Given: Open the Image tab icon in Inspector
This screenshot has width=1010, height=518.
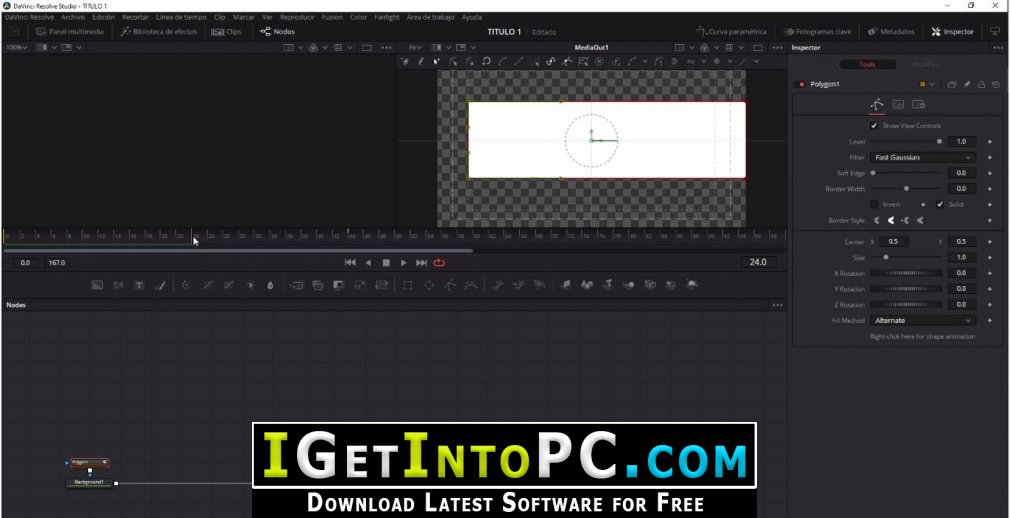Looking at the screenshot, I should [x=898, y=104].
